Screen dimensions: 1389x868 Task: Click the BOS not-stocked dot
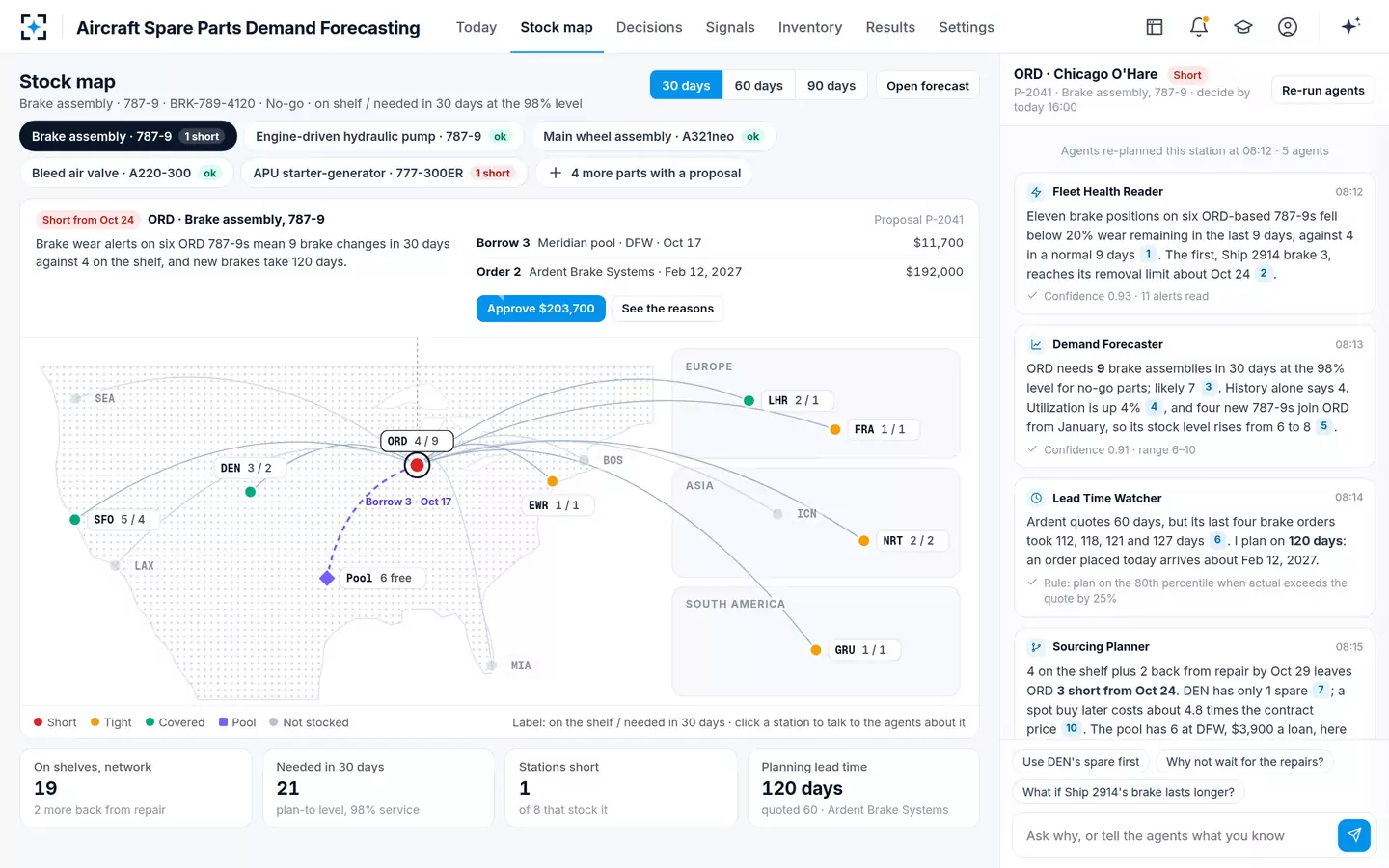[x=585, y=461]
